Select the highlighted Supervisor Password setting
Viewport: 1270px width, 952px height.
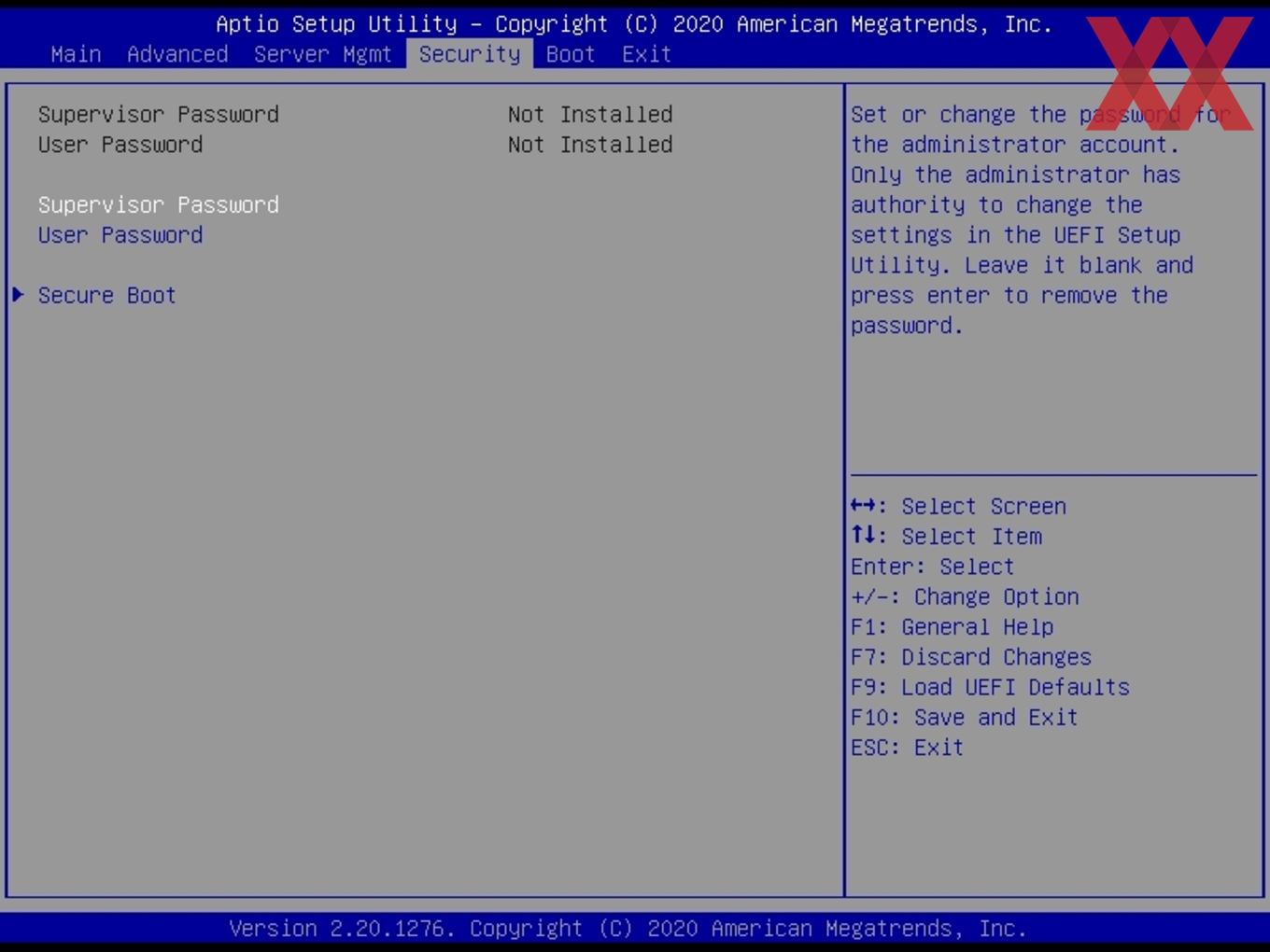pyautogui.click(x=159, y=204)
